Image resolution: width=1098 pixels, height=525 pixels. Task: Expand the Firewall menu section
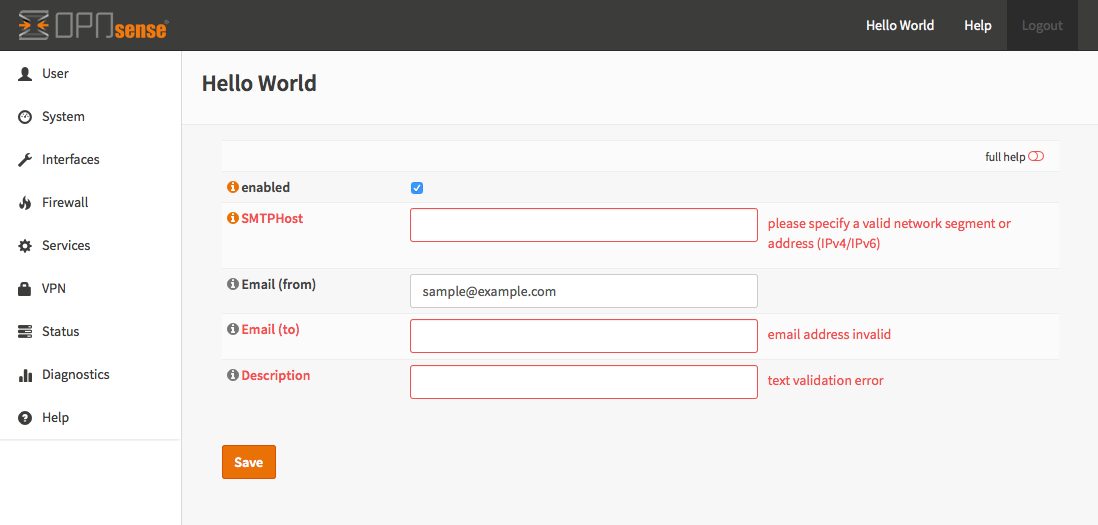click(65, 203)
